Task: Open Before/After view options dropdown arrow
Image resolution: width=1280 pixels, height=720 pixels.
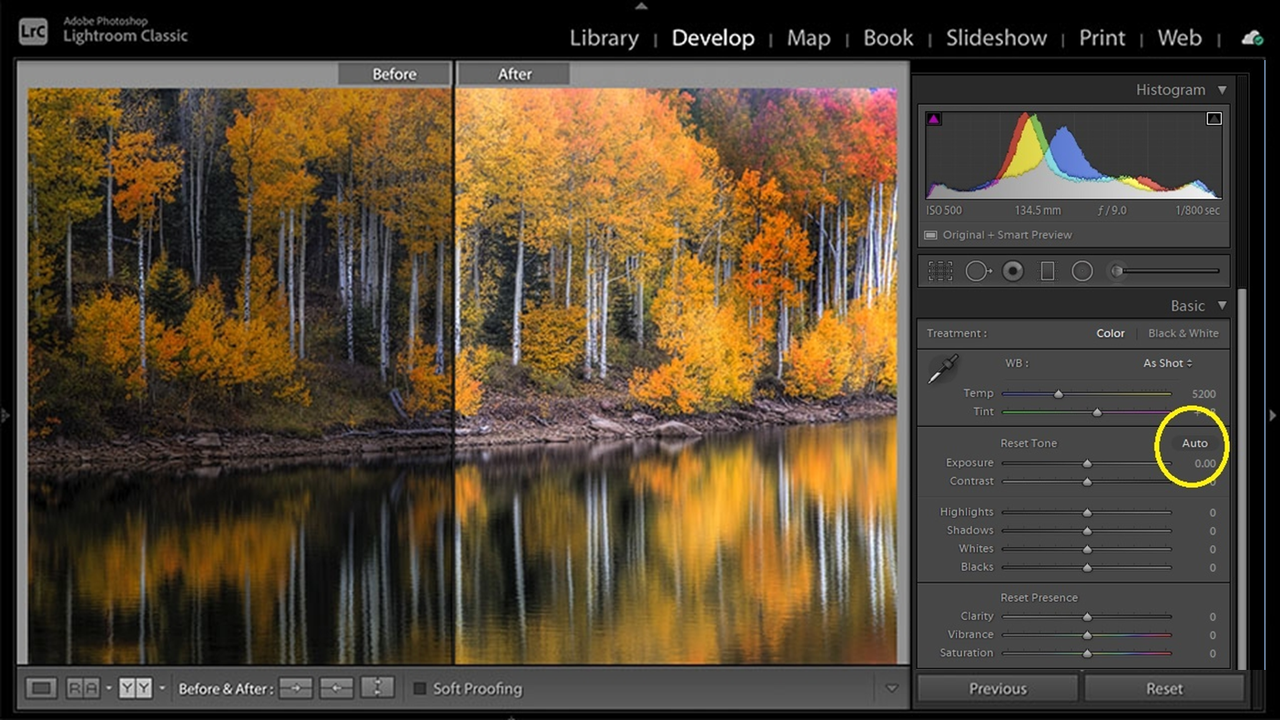Action: tap(162, 688)
